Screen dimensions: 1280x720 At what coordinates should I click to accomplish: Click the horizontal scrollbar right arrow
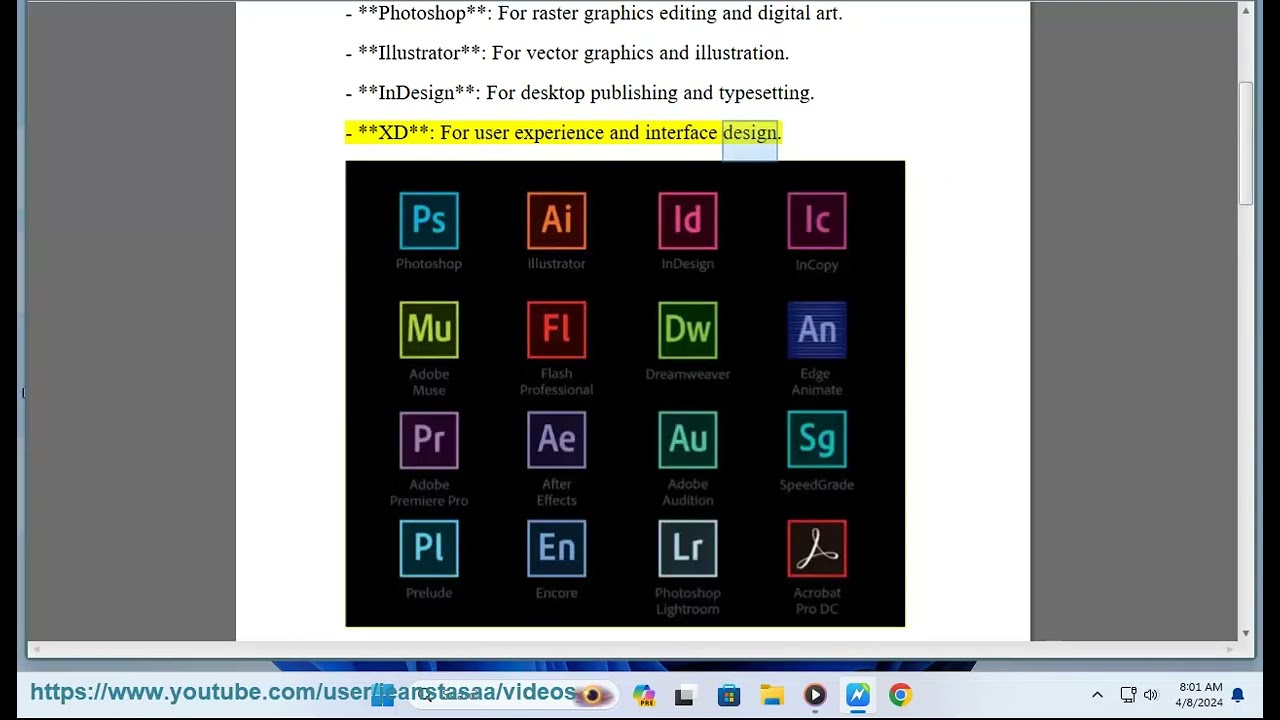pos(1230,649)
